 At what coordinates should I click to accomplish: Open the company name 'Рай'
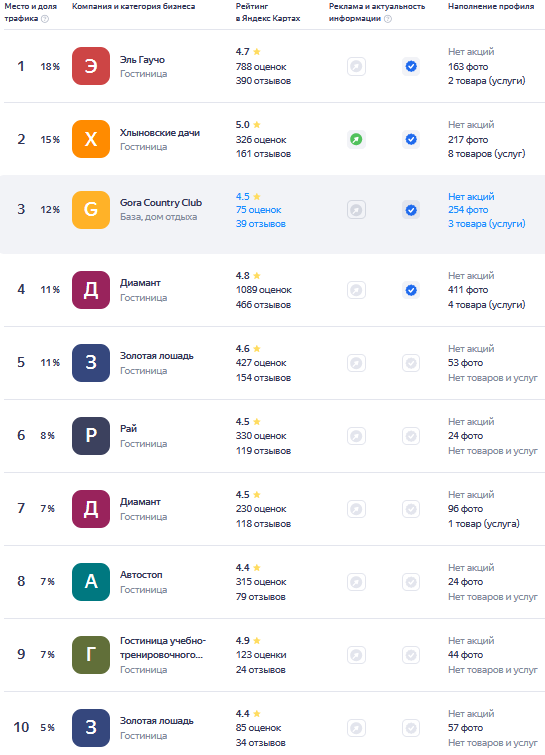[129, 429]
